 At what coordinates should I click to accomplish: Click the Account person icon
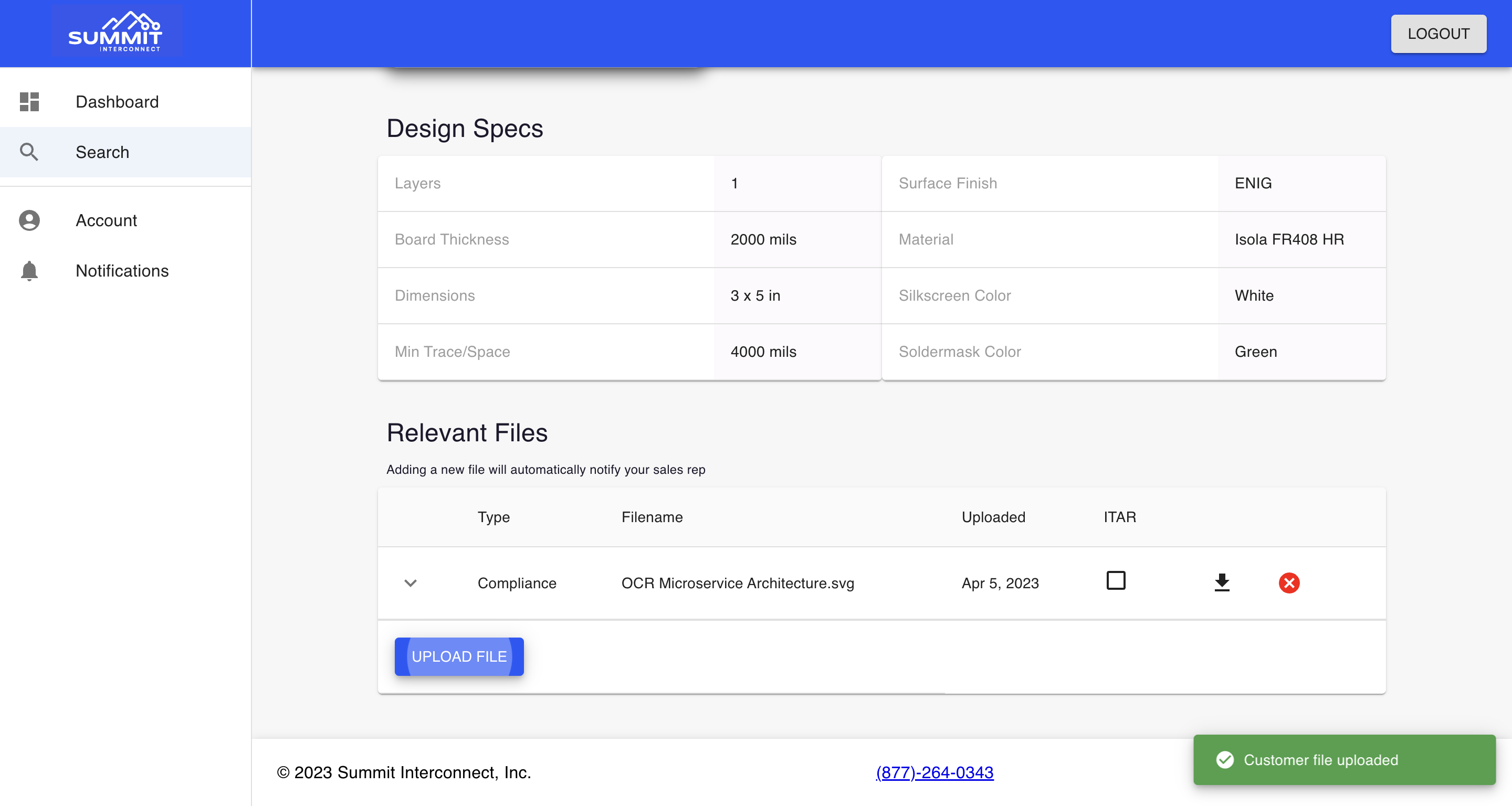(29, 220)
